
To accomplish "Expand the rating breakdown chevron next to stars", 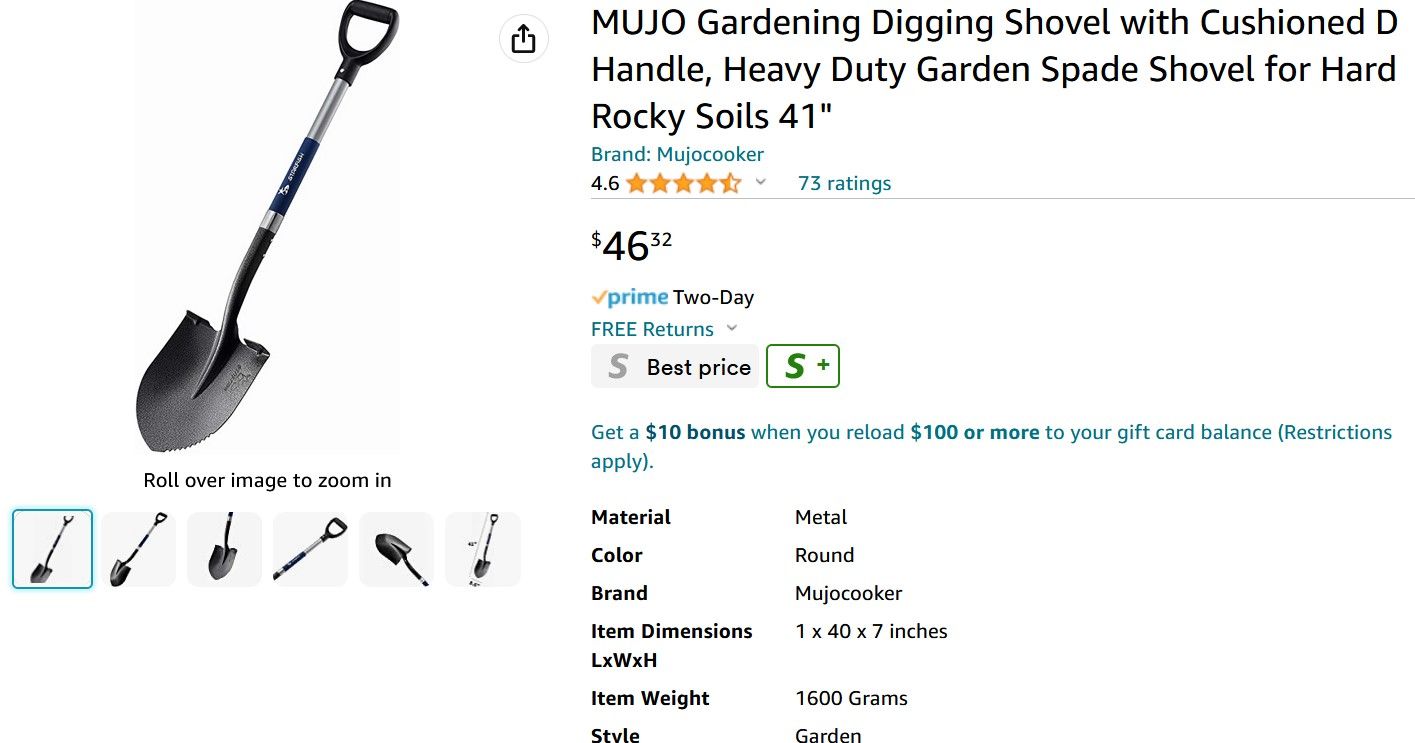I will [761, 182].
